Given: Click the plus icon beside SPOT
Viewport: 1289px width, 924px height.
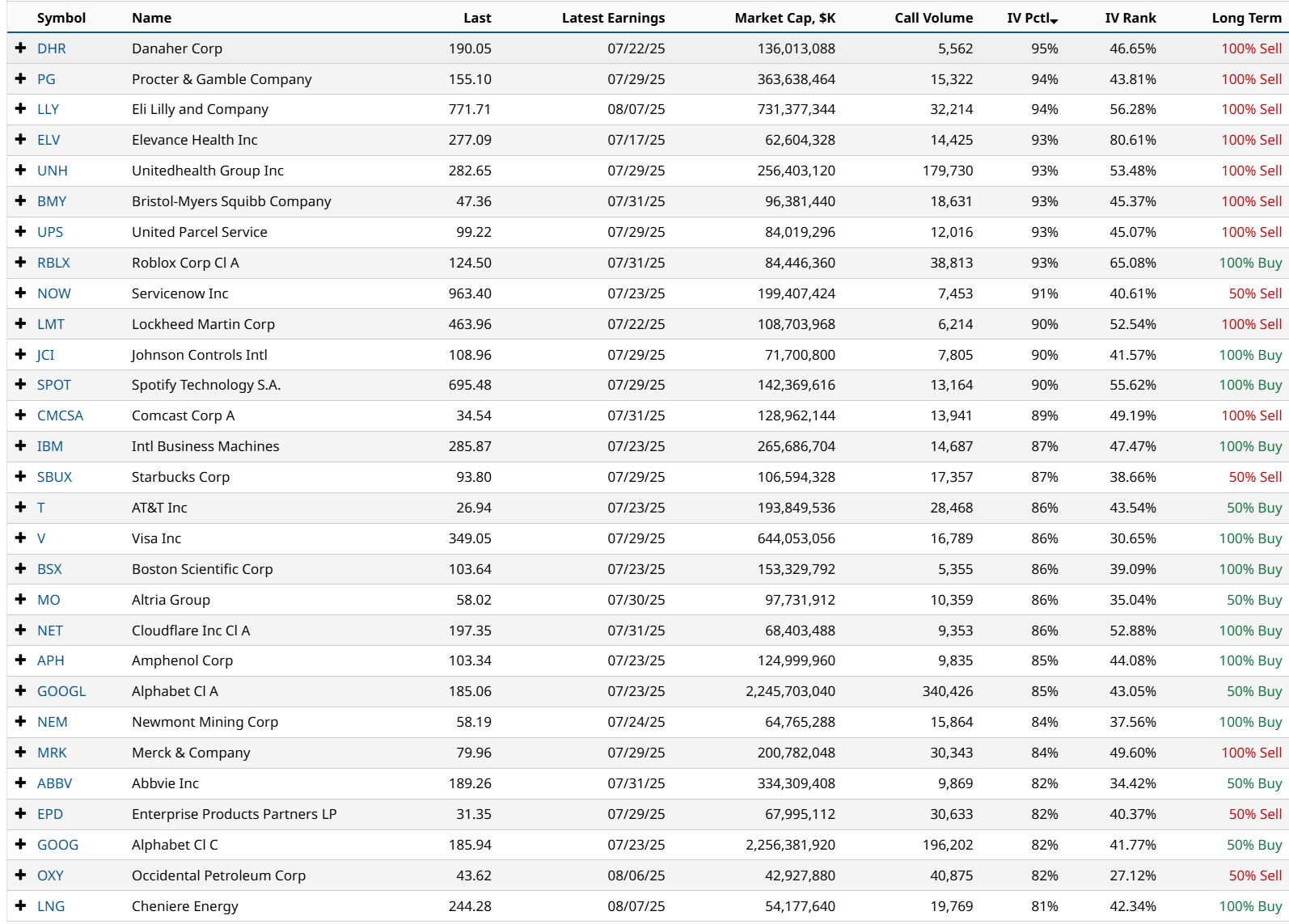Looking at the screenshot, I should pos(21,385).
